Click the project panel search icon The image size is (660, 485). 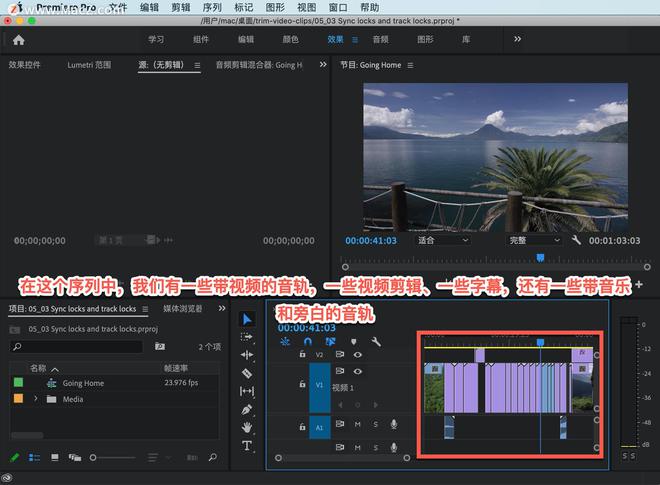[x=17, y=346]
